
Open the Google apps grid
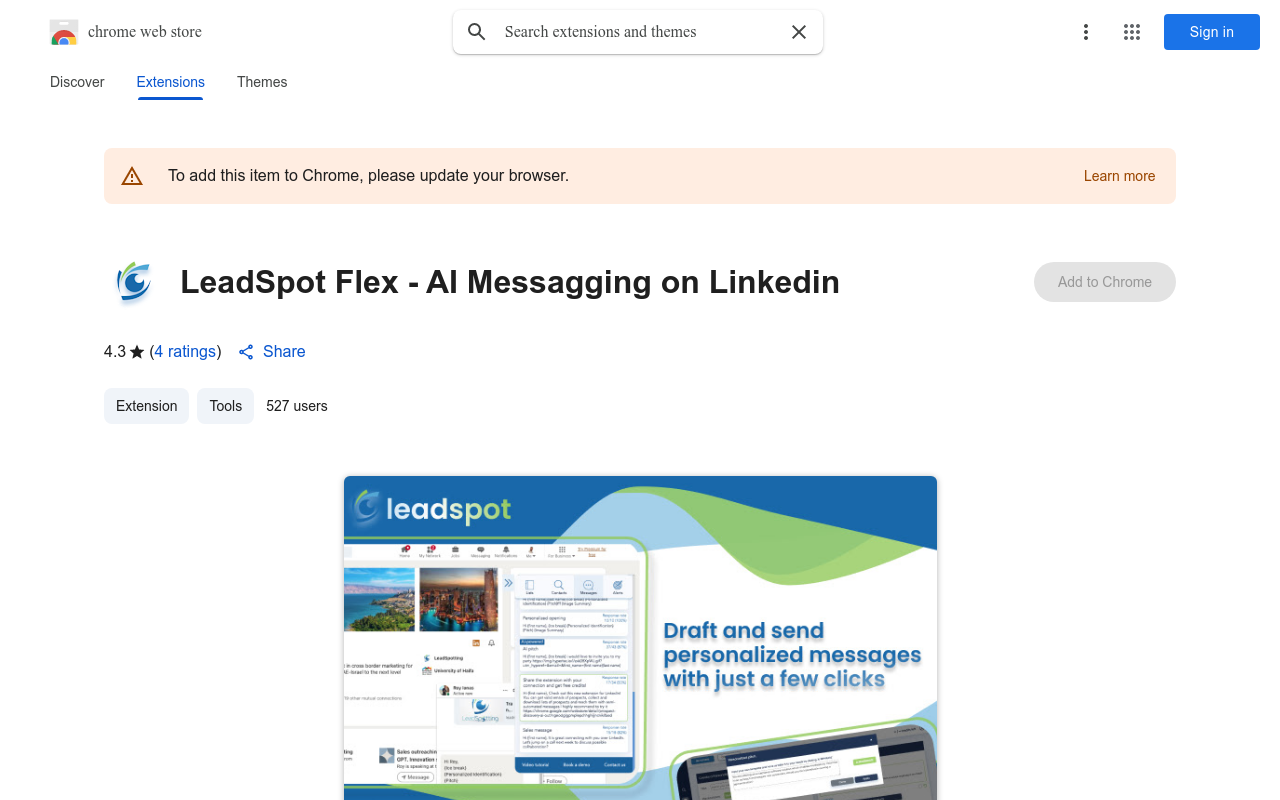click(x=1132, y=32)
